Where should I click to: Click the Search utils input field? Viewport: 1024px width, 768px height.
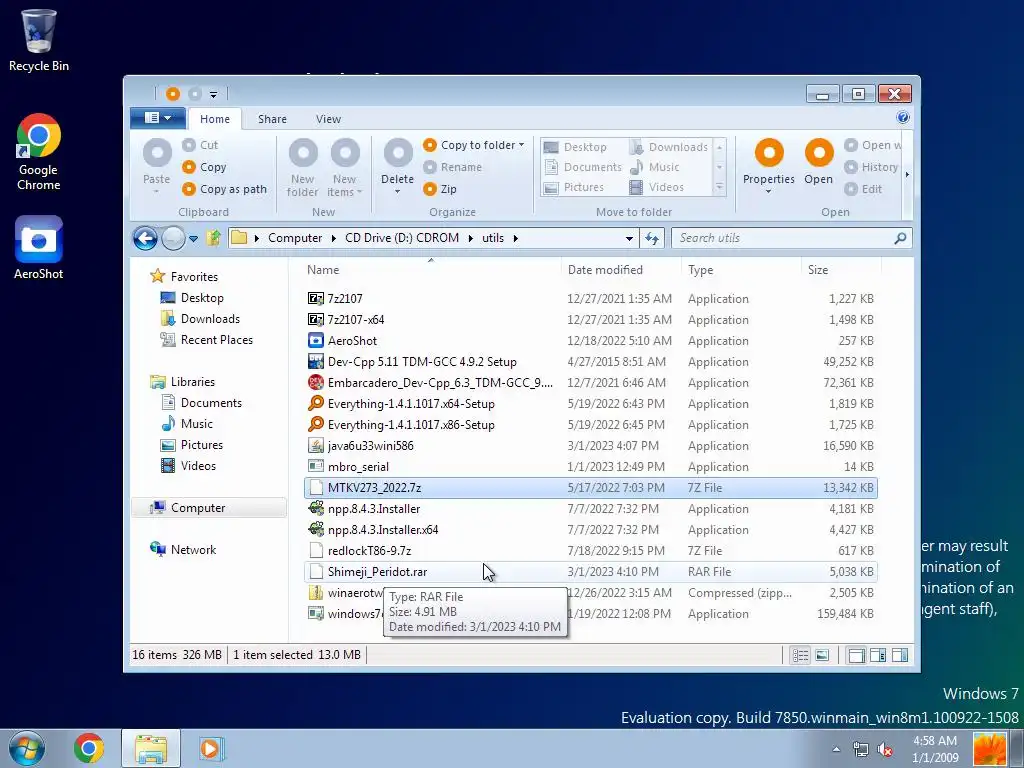click(791, 238)
